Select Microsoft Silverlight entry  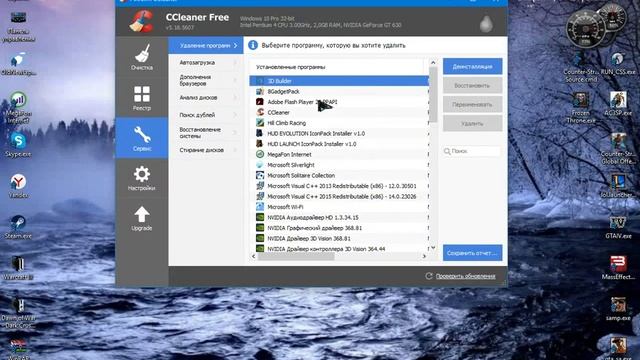point(339,165)
